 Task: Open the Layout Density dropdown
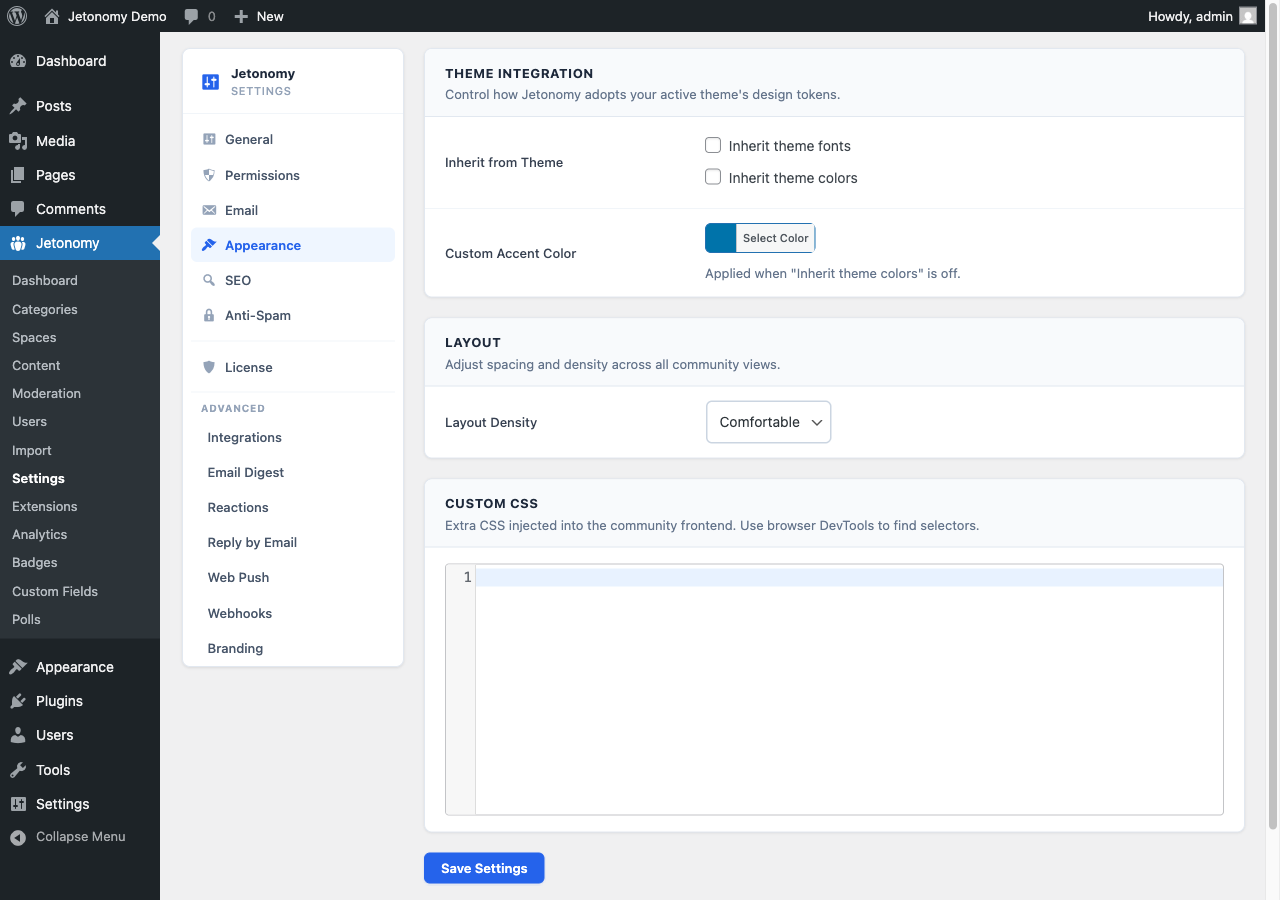pyautogui.click(x=768, y=422)
